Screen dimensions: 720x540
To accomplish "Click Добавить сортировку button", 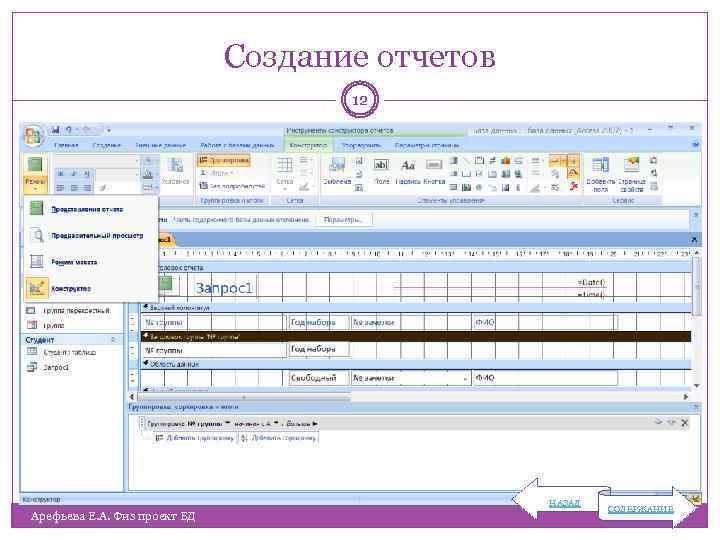I will click(279, 438).
